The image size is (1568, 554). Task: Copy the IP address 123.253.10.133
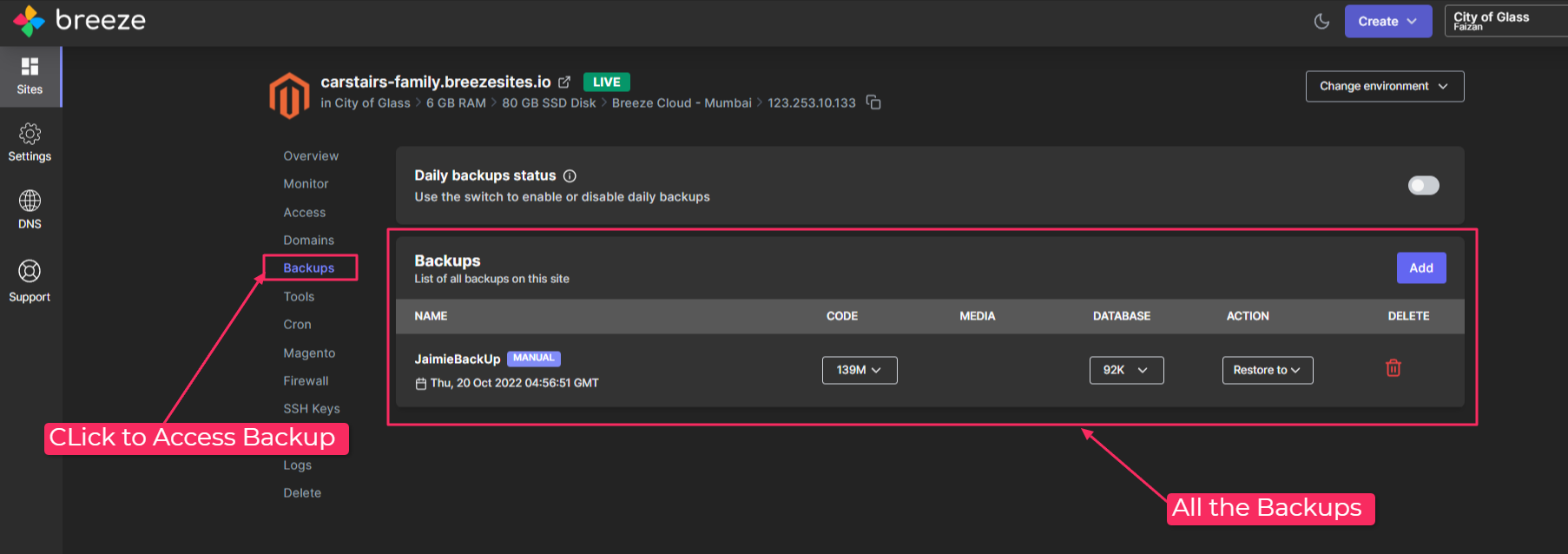873,102
